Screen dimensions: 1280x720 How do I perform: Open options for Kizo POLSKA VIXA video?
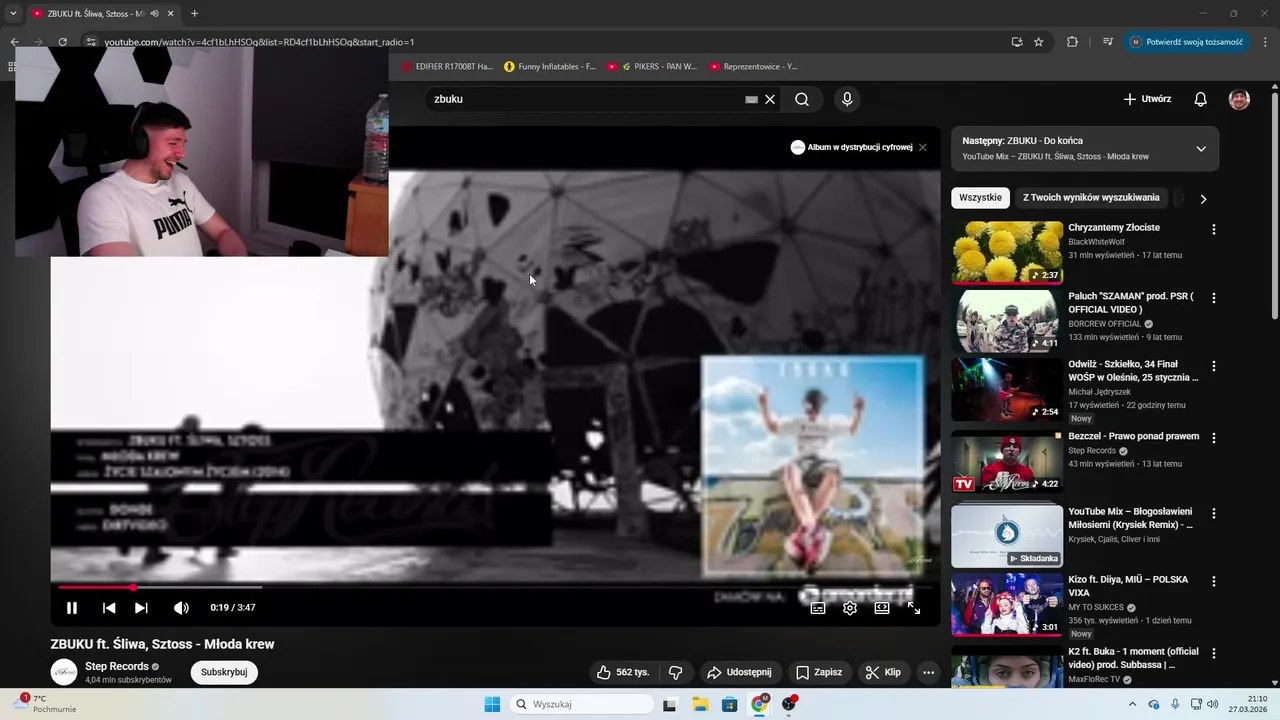[x=1214, y=581]
